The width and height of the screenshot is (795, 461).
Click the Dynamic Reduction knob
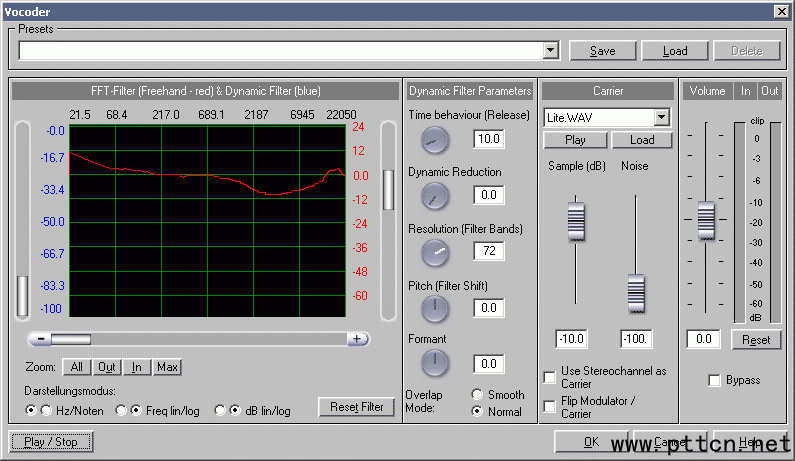click(x=435, y=196)
